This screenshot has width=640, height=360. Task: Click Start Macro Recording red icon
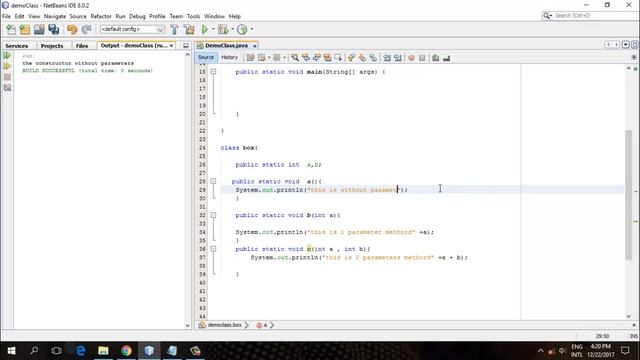click(x=411, y=58)
